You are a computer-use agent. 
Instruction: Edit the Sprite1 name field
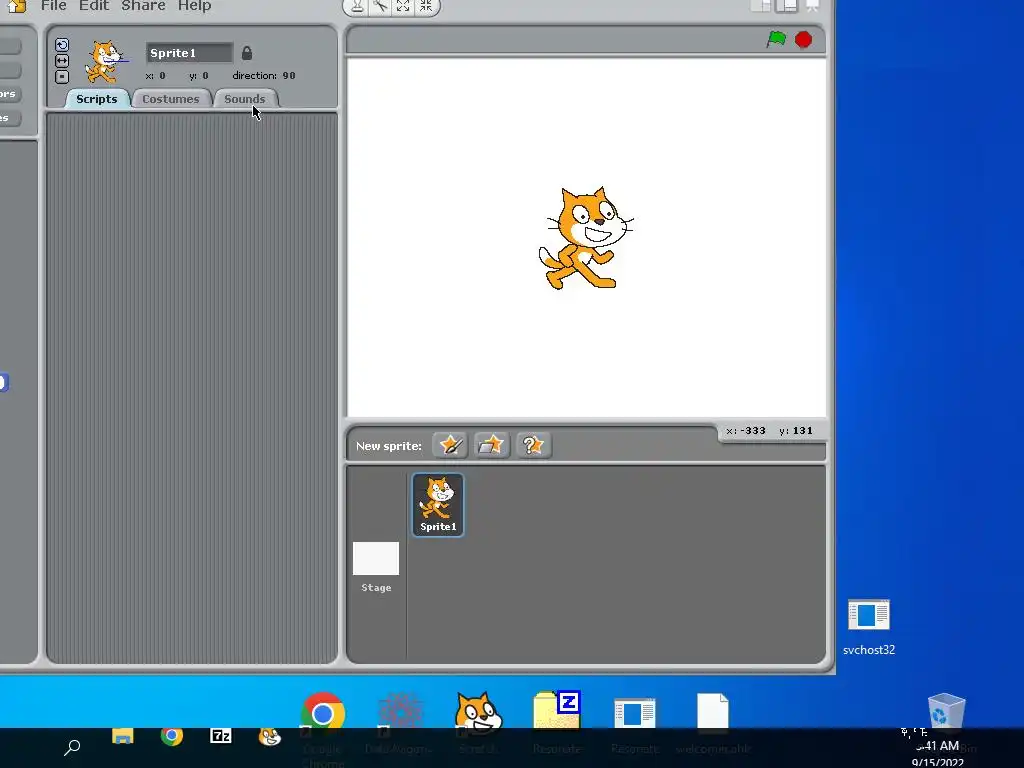(189, 53)
